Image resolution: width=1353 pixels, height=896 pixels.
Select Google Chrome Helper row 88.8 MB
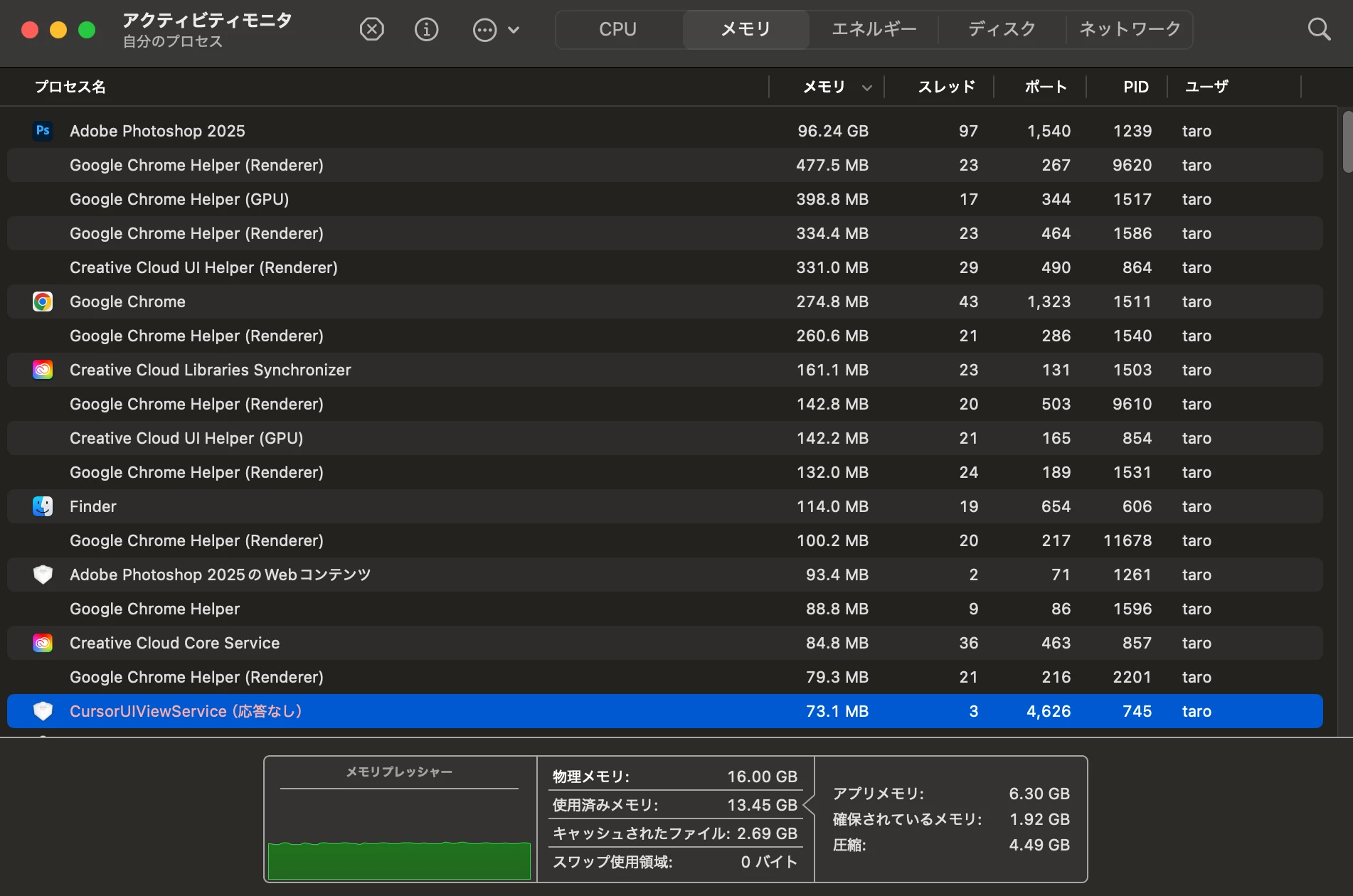click(665, 609)
